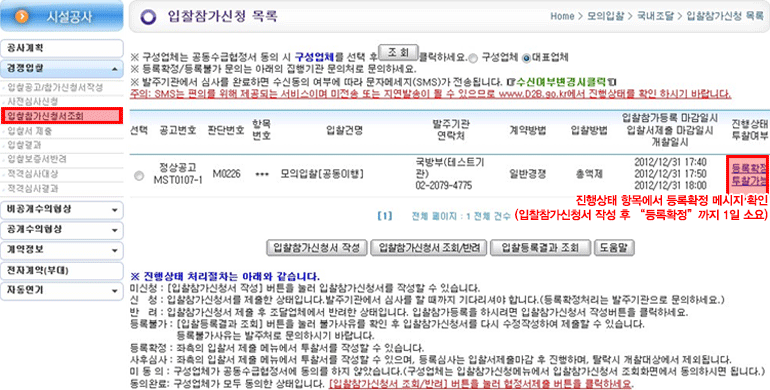Select the 정상공고 MST0107-1 row radio button

click(139, 175)
